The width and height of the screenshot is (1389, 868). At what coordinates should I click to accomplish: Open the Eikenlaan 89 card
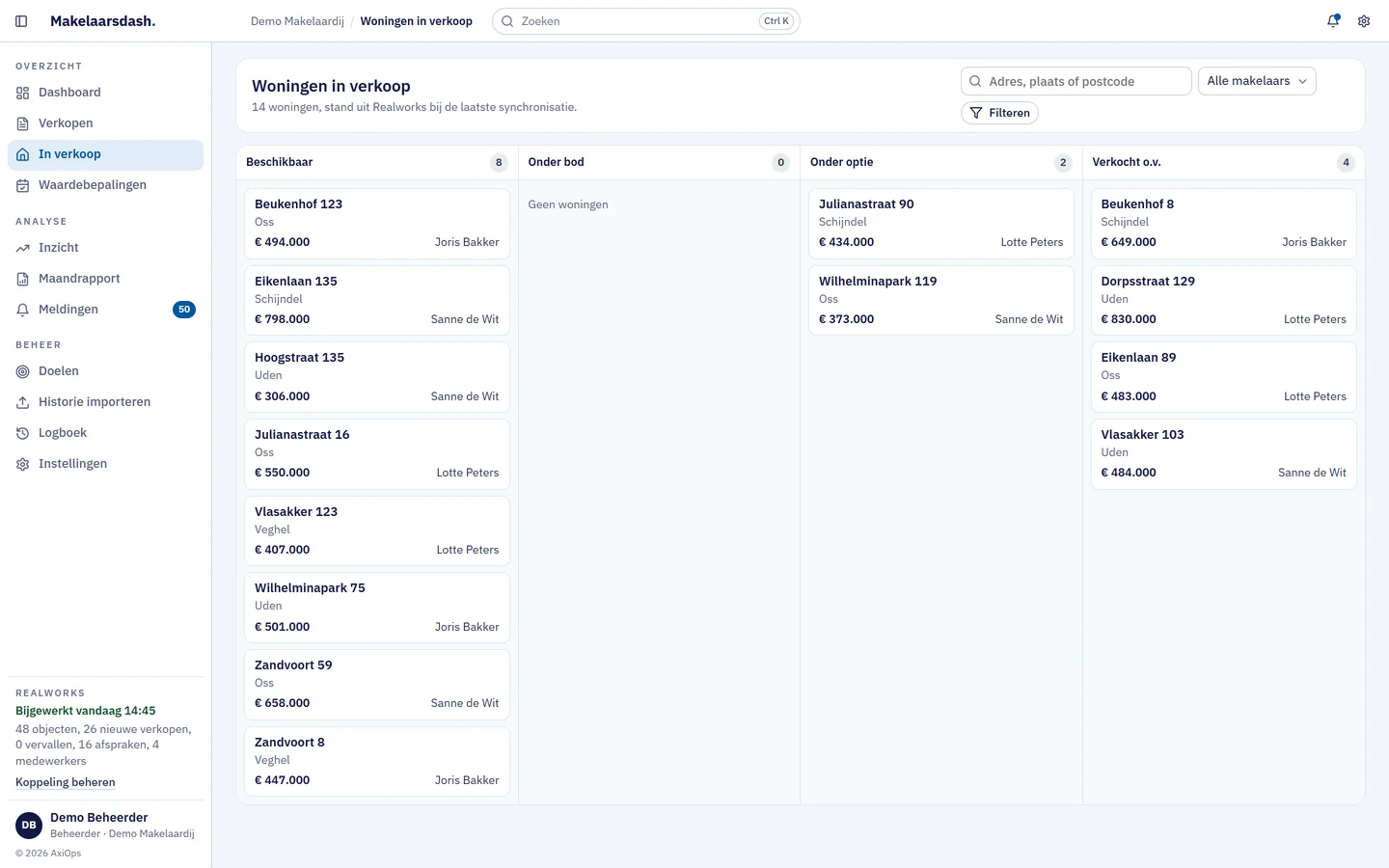tap(1224, 377)
